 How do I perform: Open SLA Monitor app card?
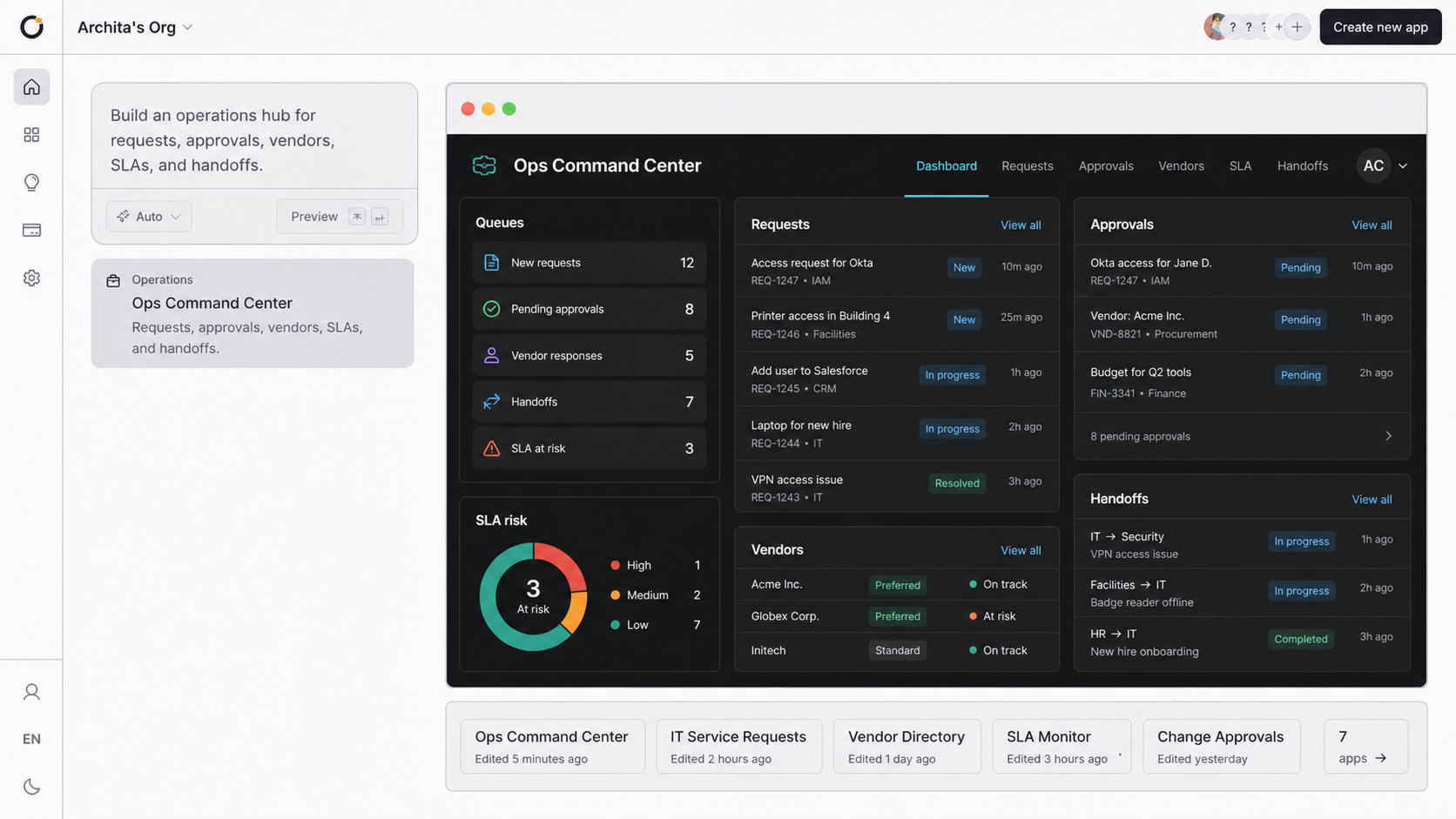pyautogui.click(x=1062, y=747)
